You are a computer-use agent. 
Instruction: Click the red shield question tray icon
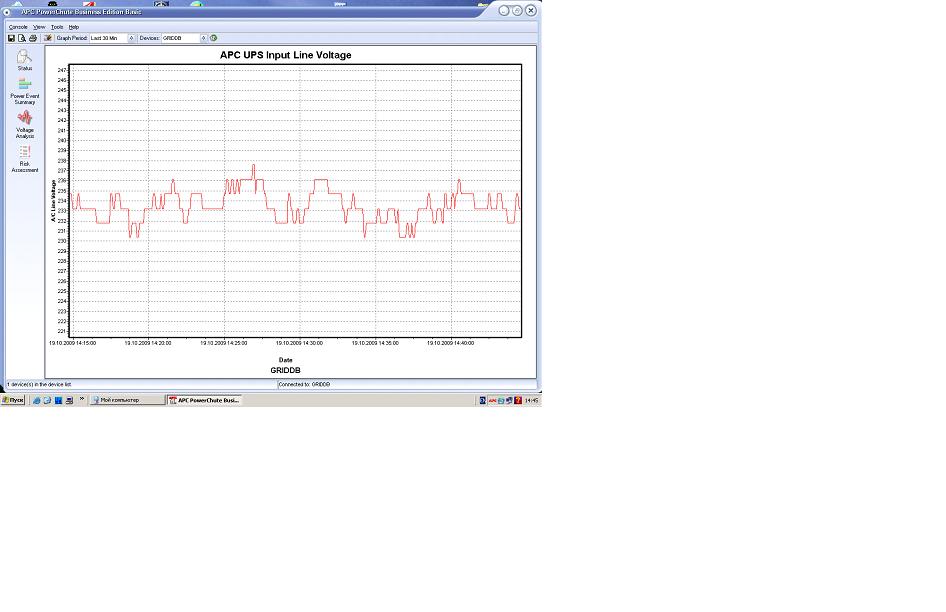pyautogui.click(x=518, y=400)
